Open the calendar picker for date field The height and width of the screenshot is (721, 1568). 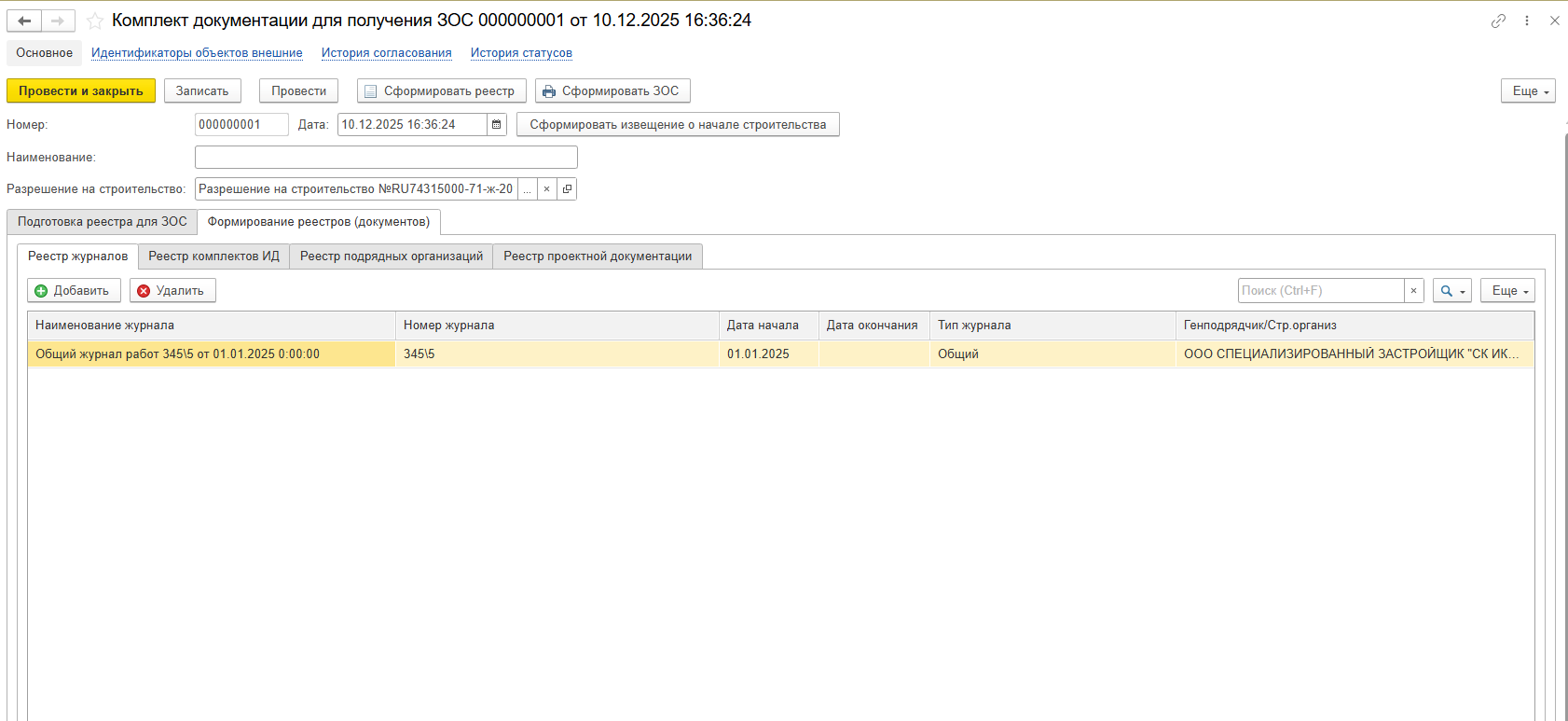[x=497, y=125]
